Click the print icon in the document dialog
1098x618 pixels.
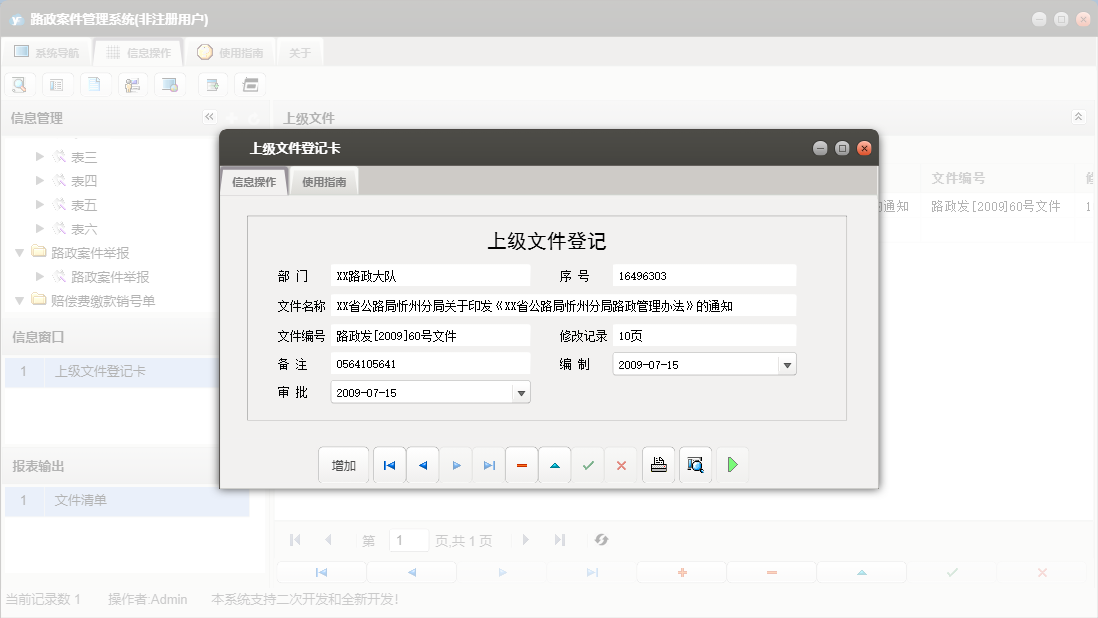(658, 464)
